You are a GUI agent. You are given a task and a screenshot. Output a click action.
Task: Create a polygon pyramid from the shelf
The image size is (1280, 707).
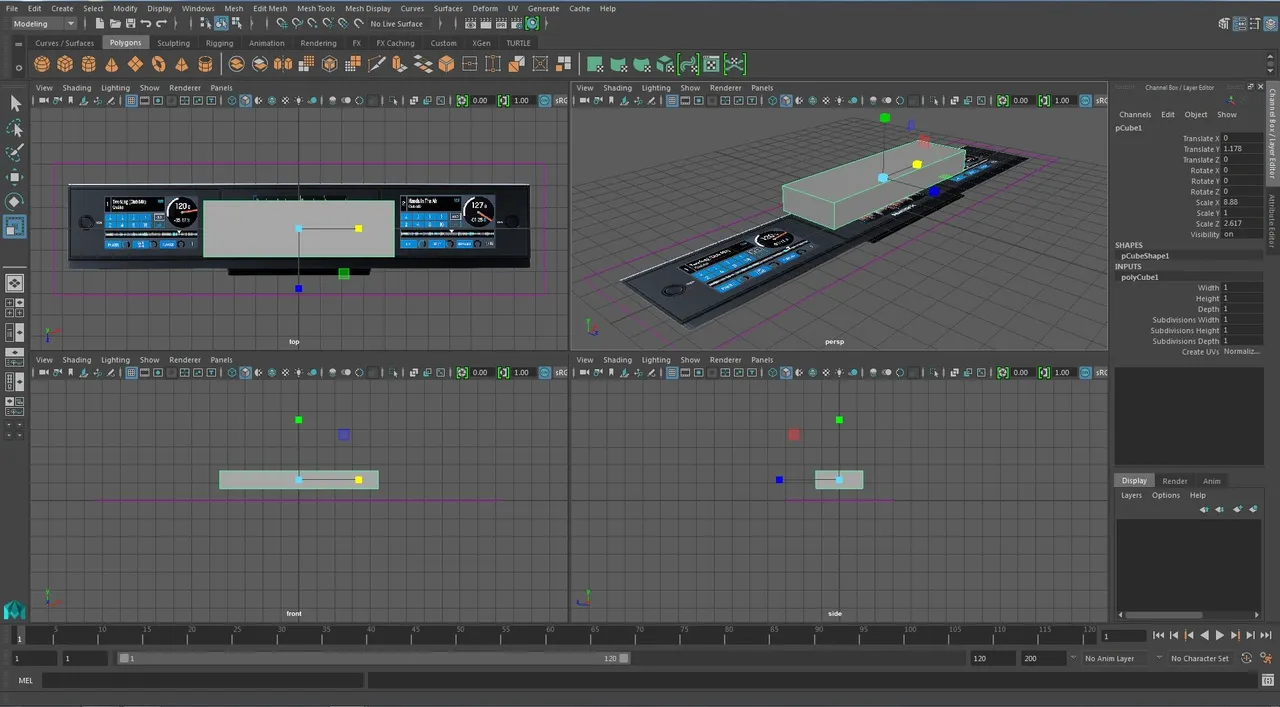click(x=181, y=64)
